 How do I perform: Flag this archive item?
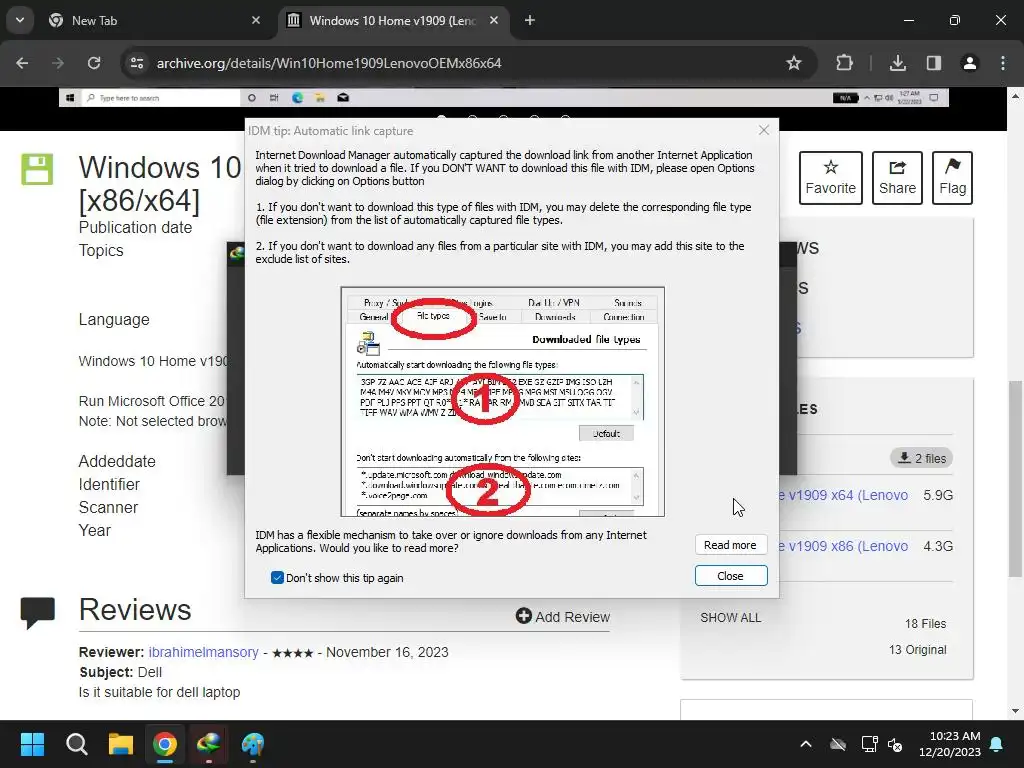click(952, 178)
